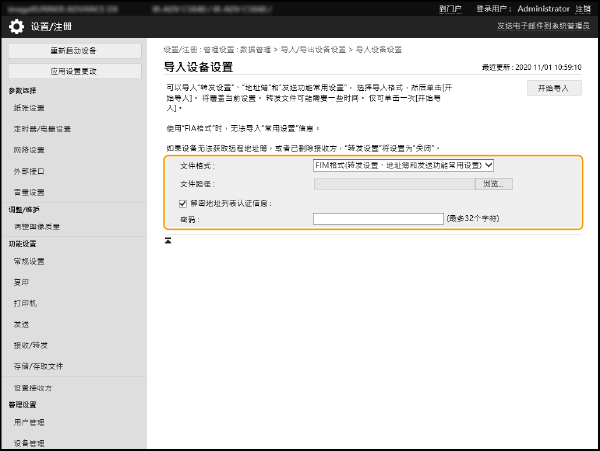Click the 注销 logout link

click(x=582, y=8)
